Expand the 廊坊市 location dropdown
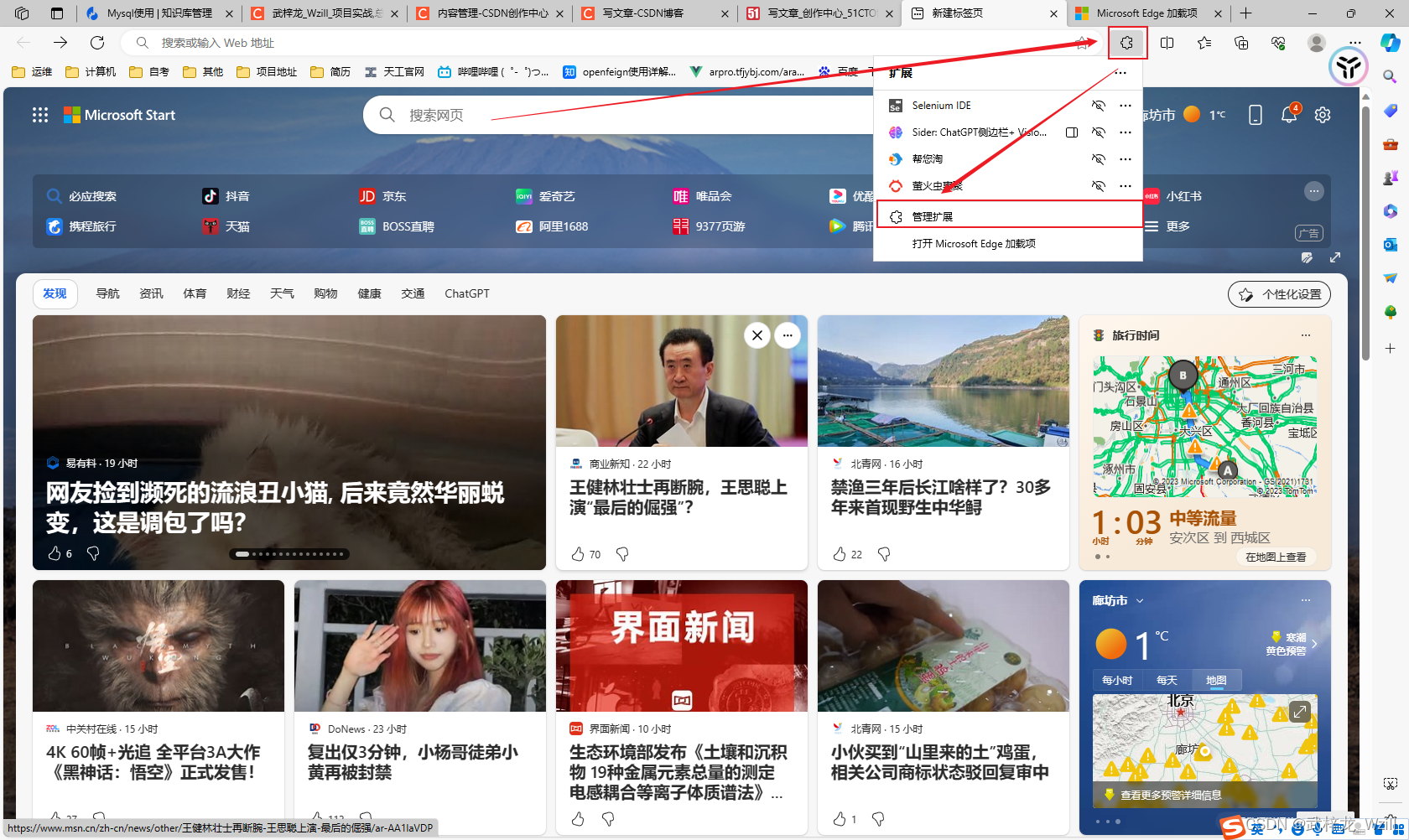This screenshot has height=840, width=1409. coord(1141,600)
